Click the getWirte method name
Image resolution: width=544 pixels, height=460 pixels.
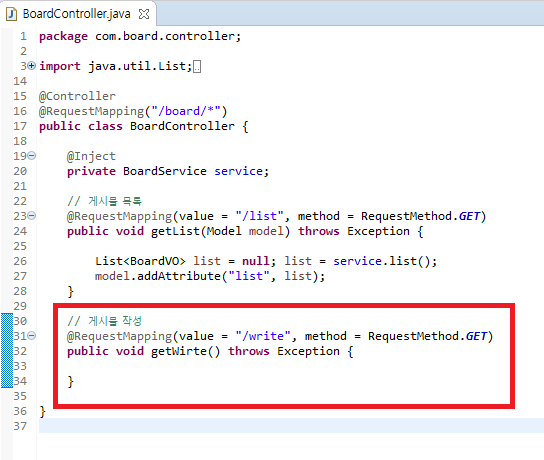[179, 351]
